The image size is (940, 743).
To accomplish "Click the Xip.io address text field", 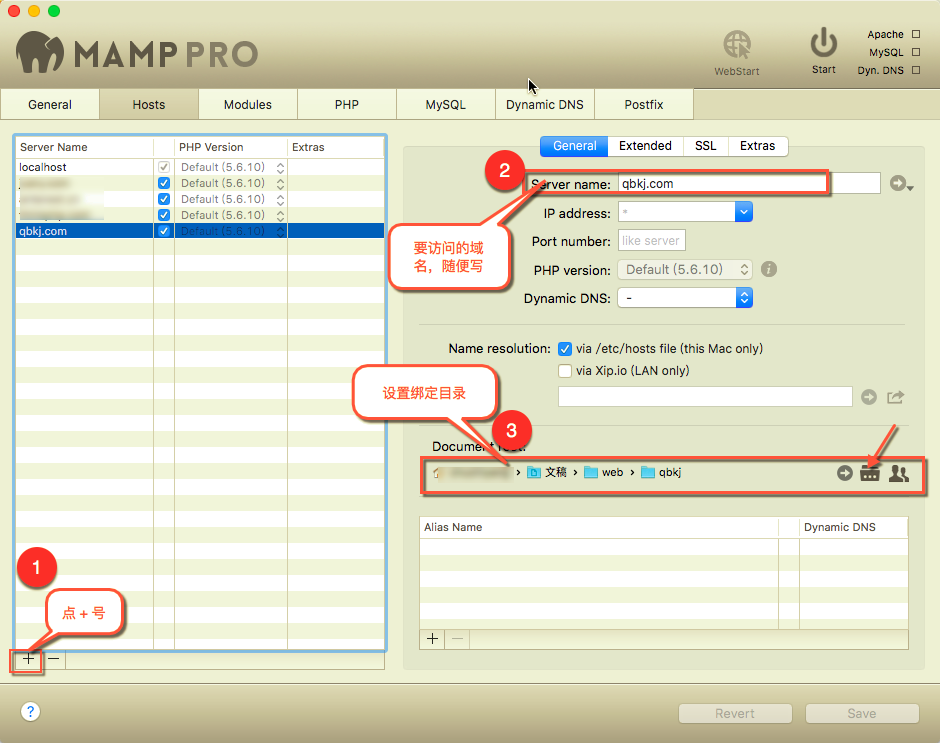I will point(705,397).
